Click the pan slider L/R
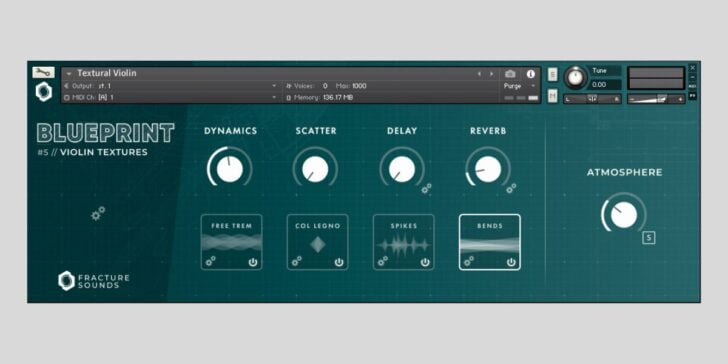The width and height of the screenshot is (728, 364). coord(592,98)
